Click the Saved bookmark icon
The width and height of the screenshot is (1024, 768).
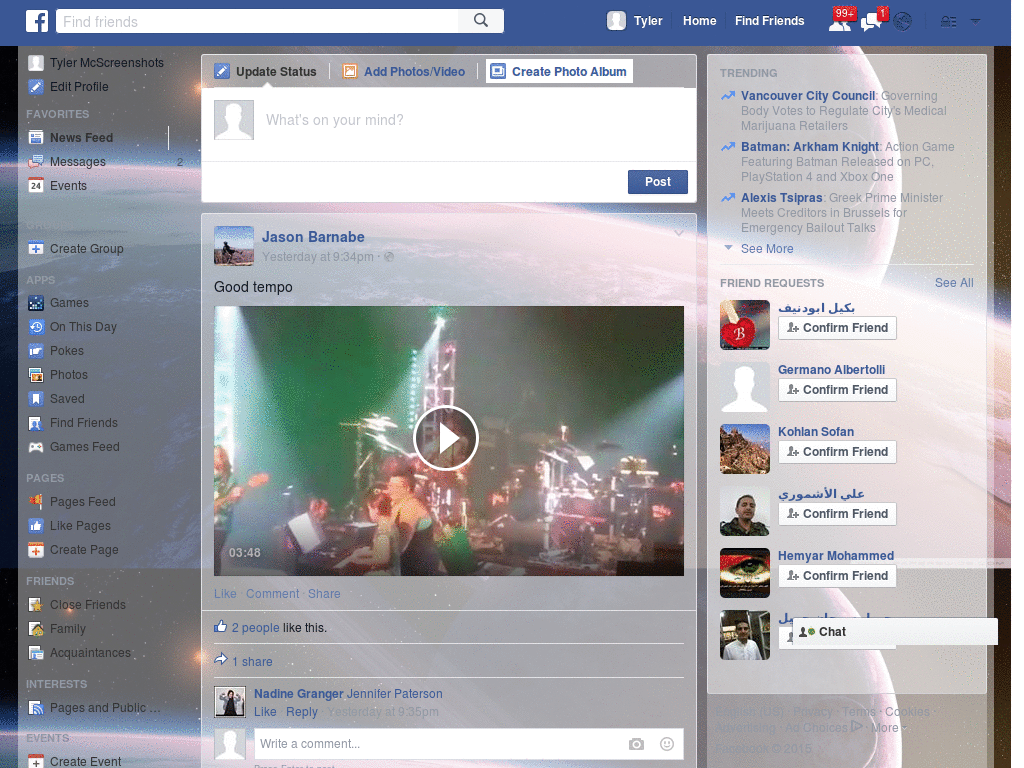click(36, 399)
